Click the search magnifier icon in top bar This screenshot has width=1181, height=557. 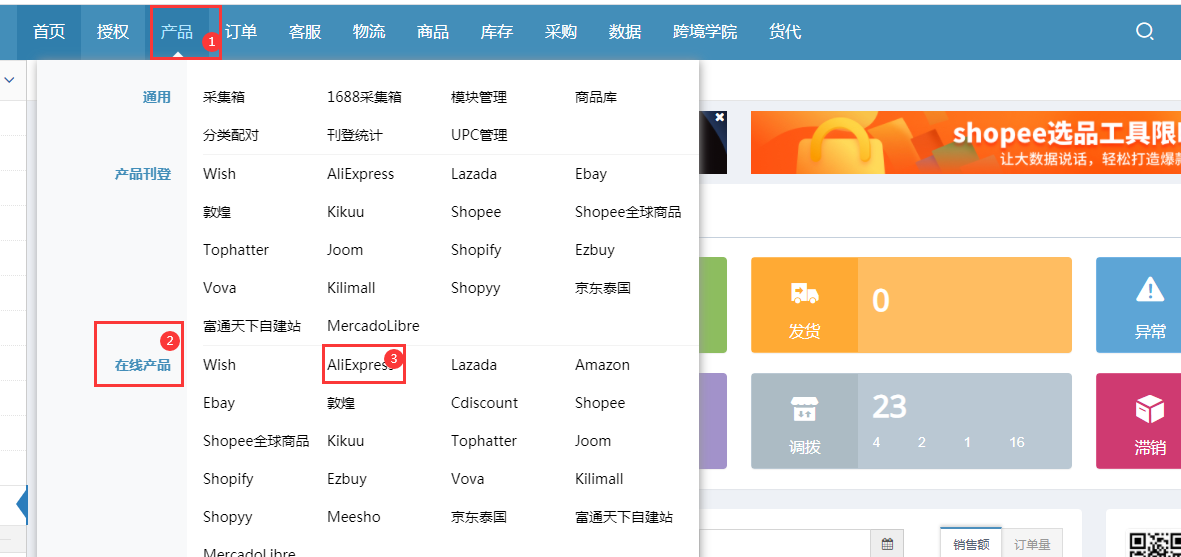(1144, 31)
